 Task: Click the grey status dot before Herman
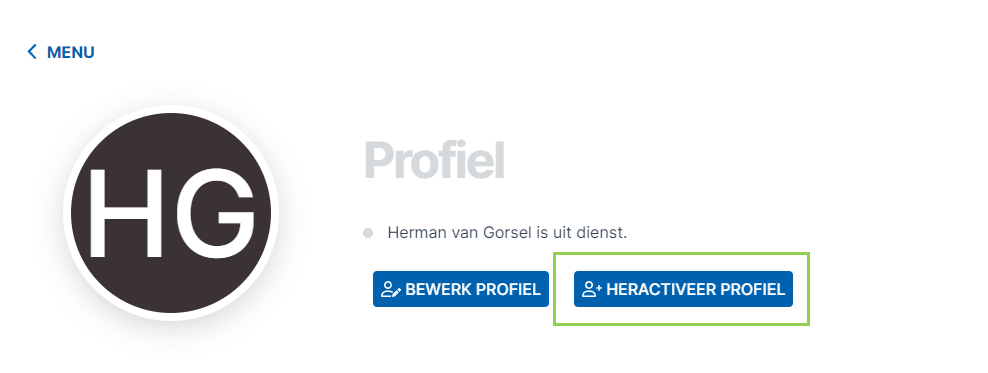click(x=368, y=233)
